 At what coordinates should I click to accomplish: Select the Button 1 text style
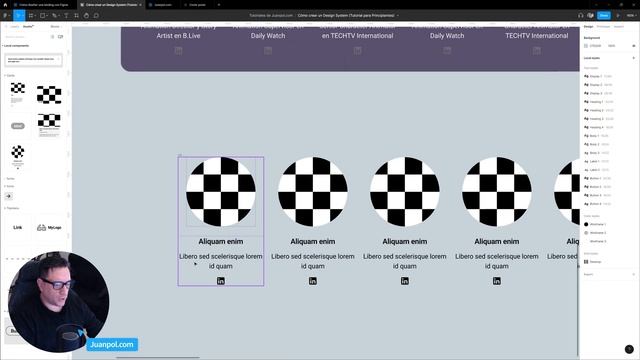(x=598, y=178)
